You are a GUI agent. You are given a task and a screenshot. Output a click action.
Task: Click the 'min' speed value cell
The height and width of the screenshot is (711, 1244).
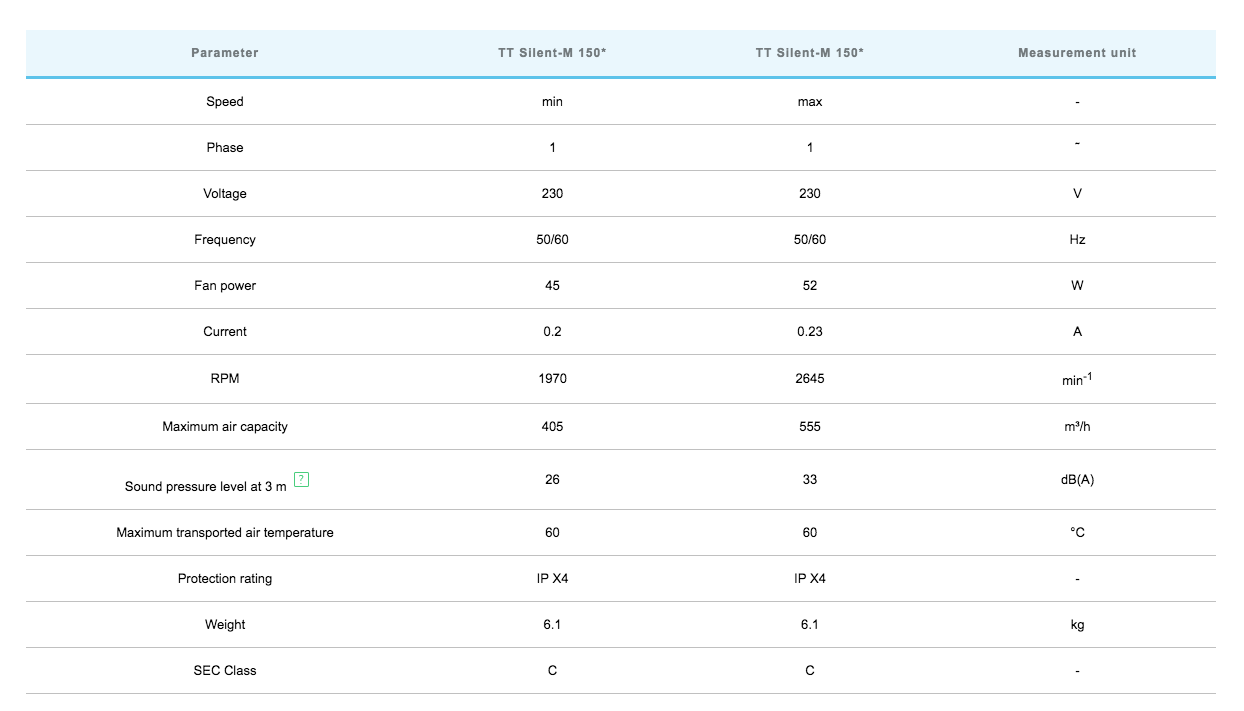552,102
